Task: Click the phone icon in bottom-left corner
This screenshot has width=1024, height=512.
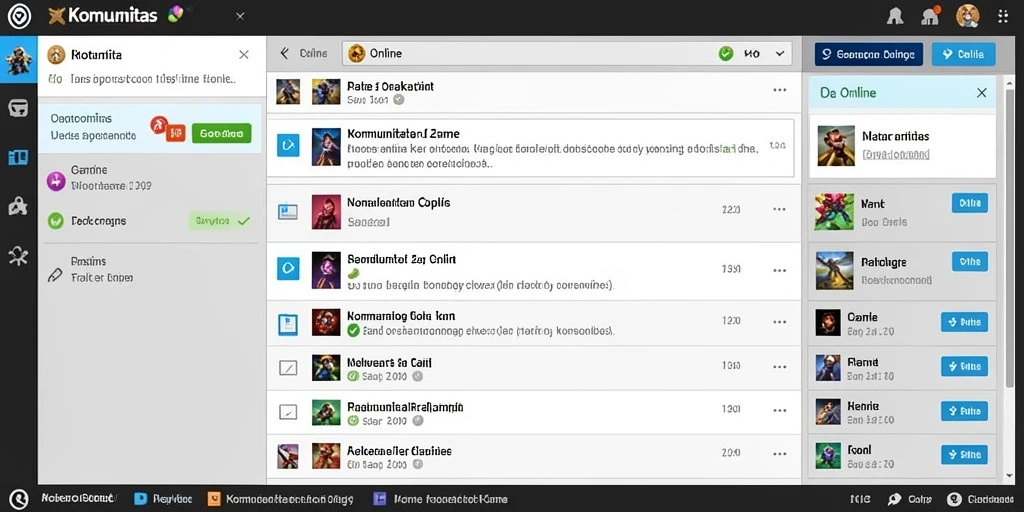Action: coord(18,500)
